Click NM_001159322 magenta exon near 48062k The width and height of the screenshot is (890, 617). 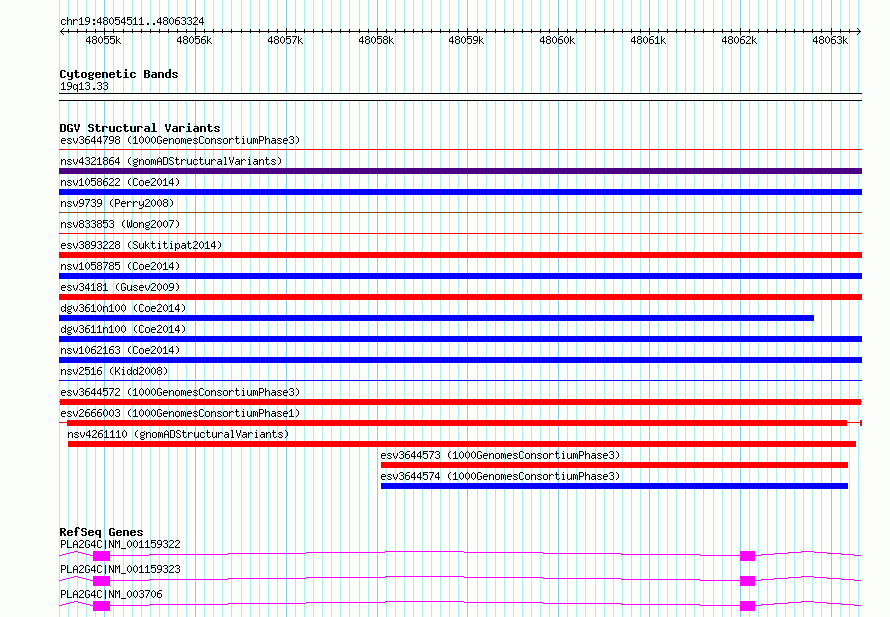[x=748, y=556]
